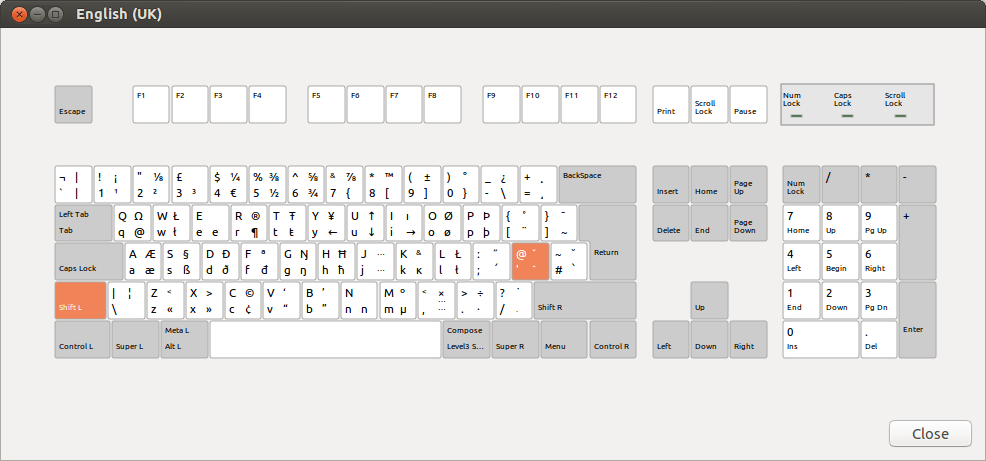The height and width of the screenshot is (461, 986).
Task: Click the Y key with ¥ symbol
Action: tap(326, 223)
